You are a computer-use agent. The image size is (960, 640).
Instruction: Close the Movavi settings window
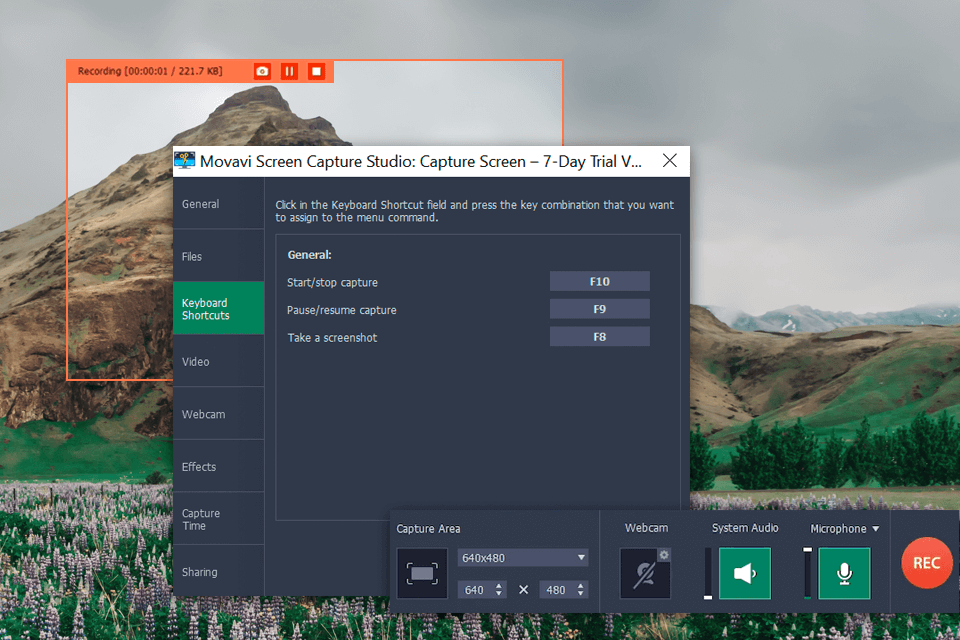(670, 161)
